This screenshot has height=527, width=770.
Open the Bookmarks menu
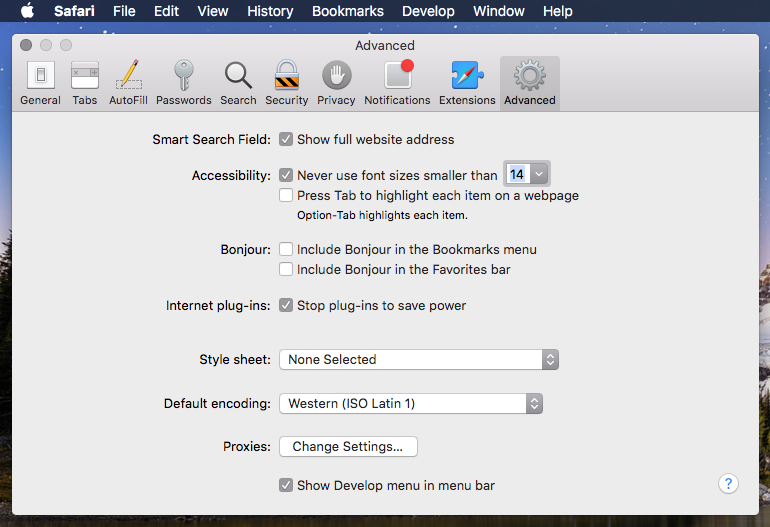pos(348,11)
